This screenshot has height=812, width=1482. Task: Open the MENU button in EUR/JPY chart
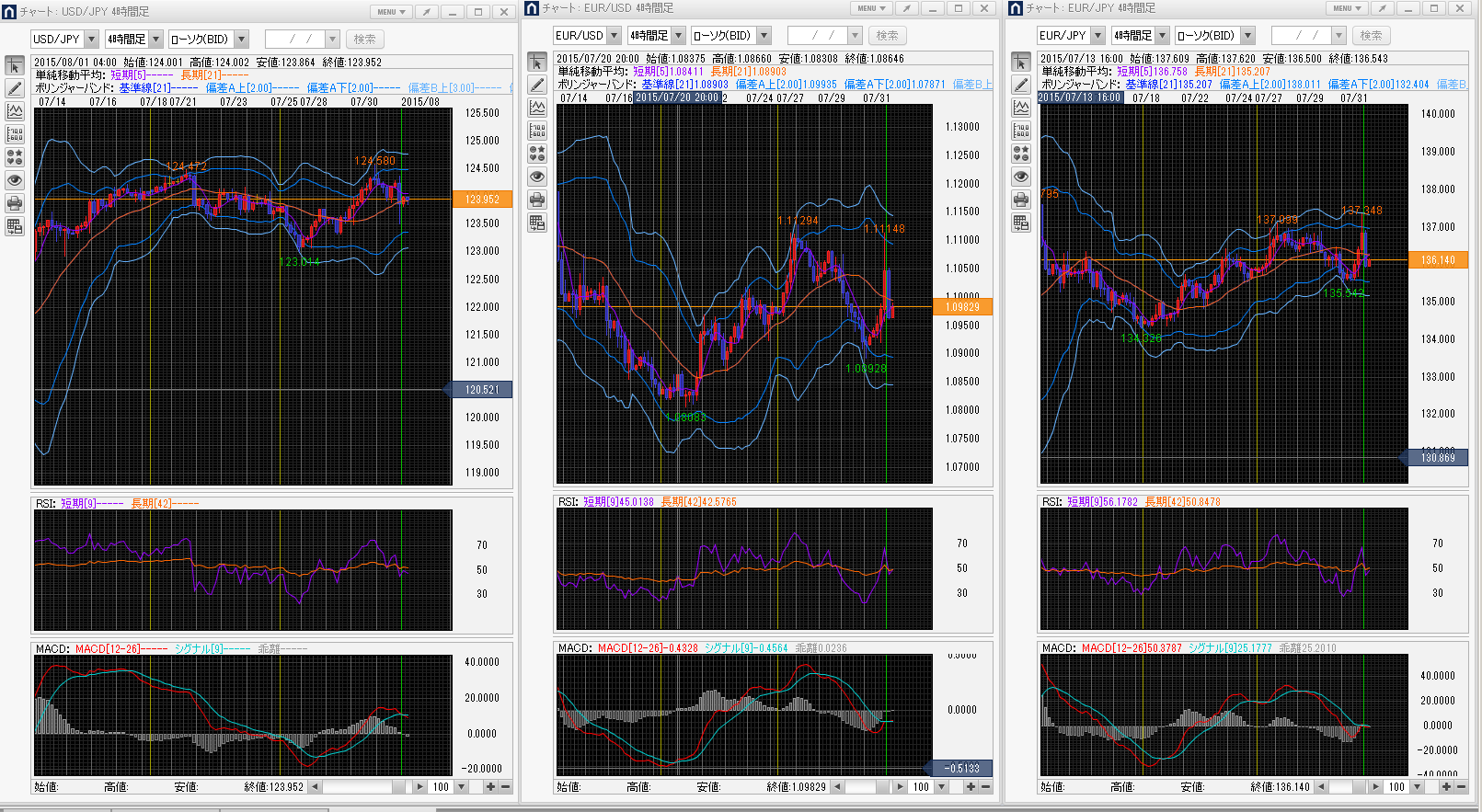coord(1347,8)
